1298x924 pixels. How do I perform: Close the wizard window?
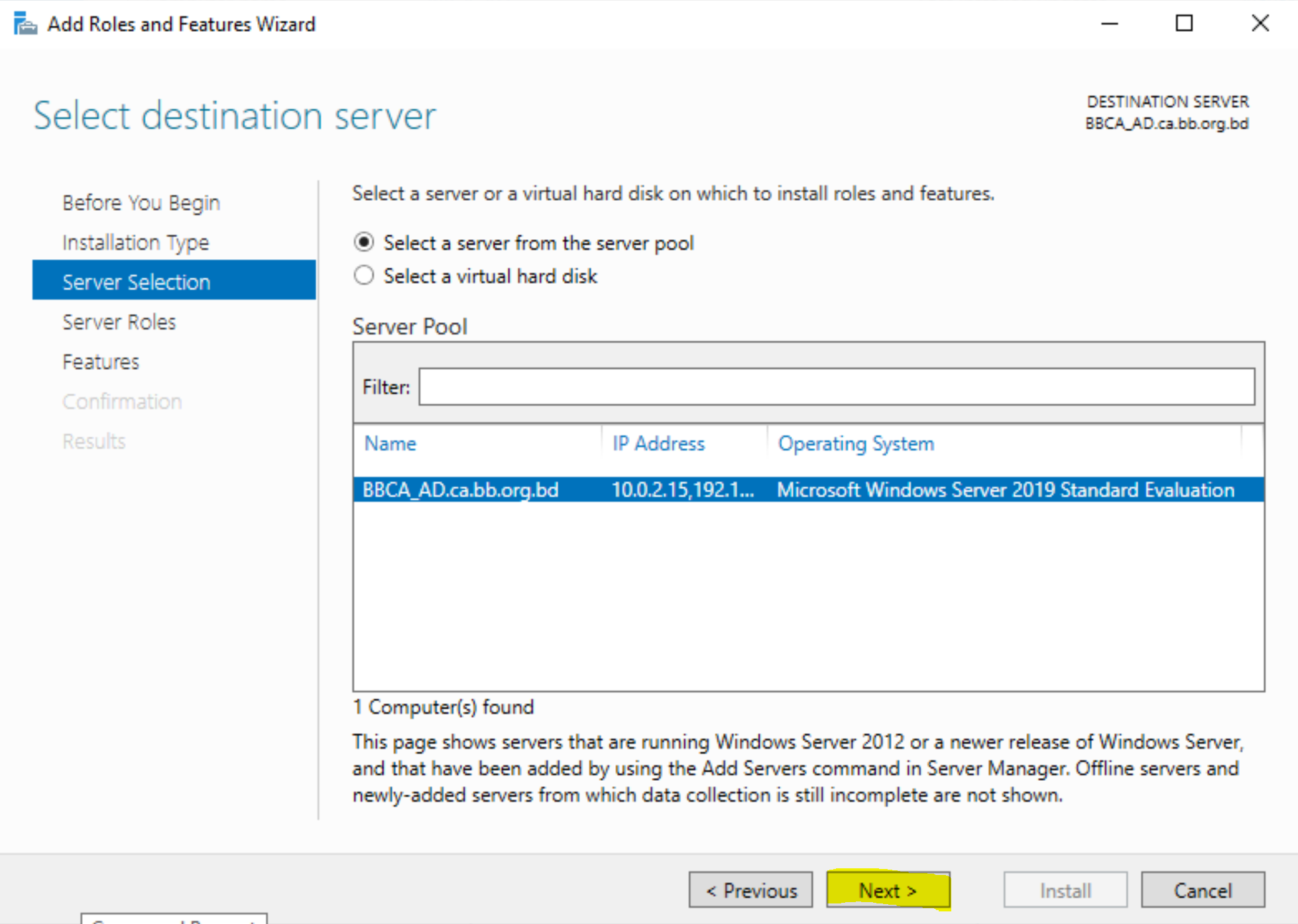click(1260, 23)
